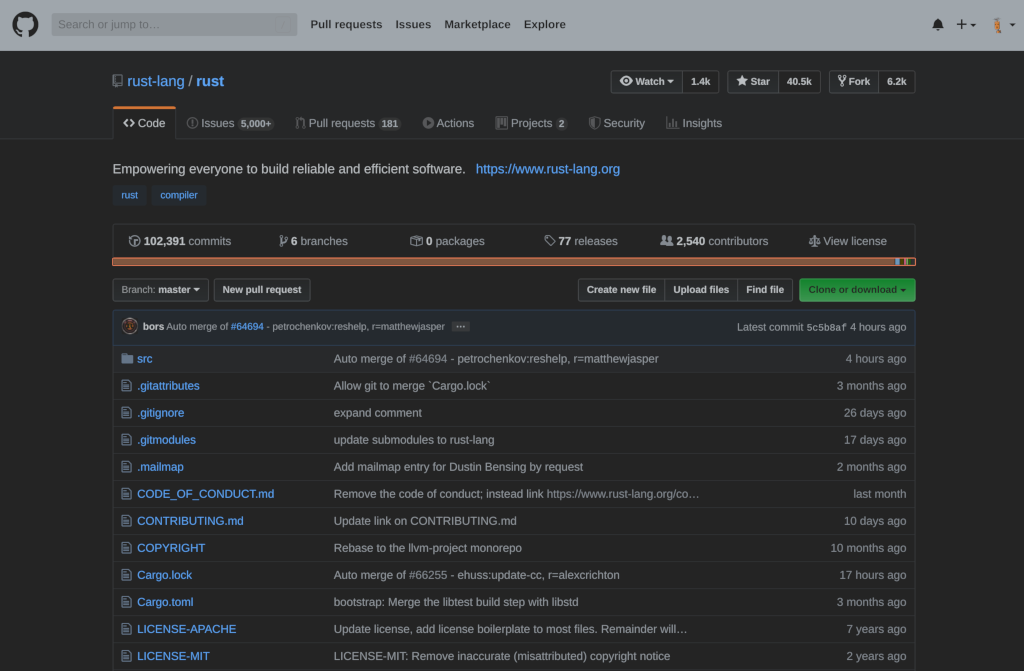
Task: Open the Cargo.toml file
Action: pyautogui.click(x=165, y=602)
